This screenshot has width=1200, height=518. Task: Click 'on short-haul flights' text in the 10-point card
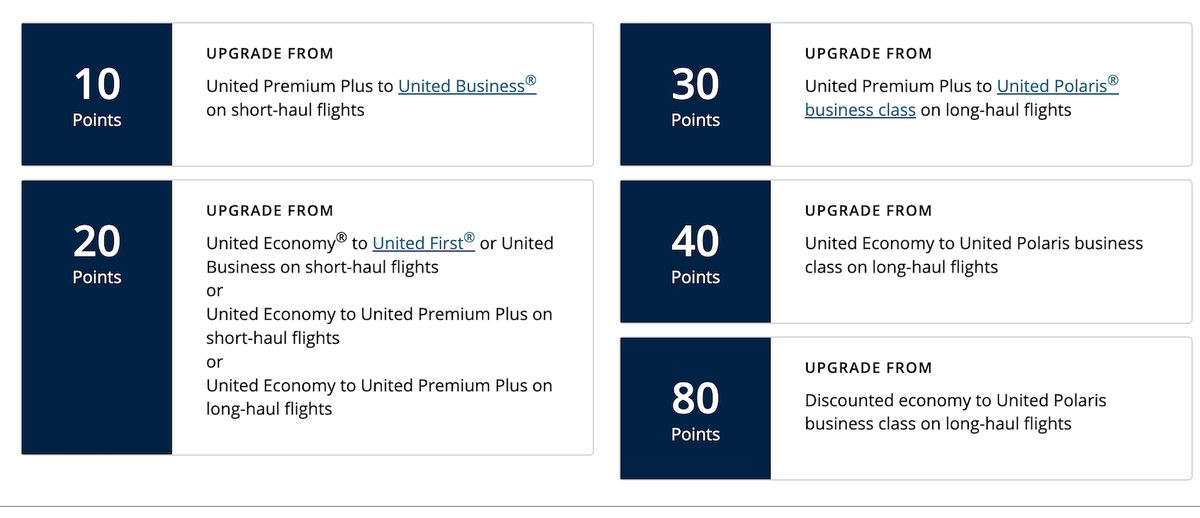[x=285, y=110]
